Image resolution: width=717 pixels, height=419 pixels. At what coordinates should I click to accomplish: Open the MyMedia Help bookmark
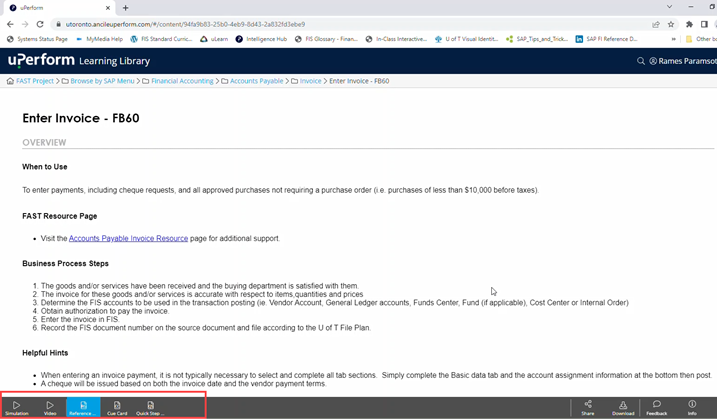coord(99,39)
